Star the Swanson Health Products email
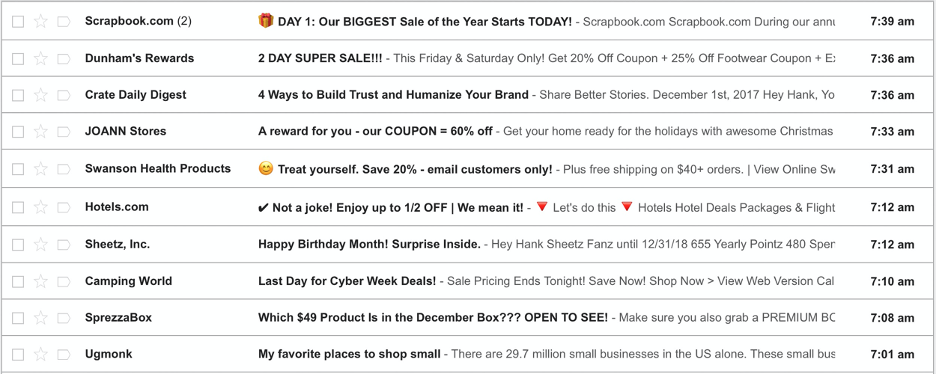This screenshot has height=374, width=936. (x=41, y=169)
